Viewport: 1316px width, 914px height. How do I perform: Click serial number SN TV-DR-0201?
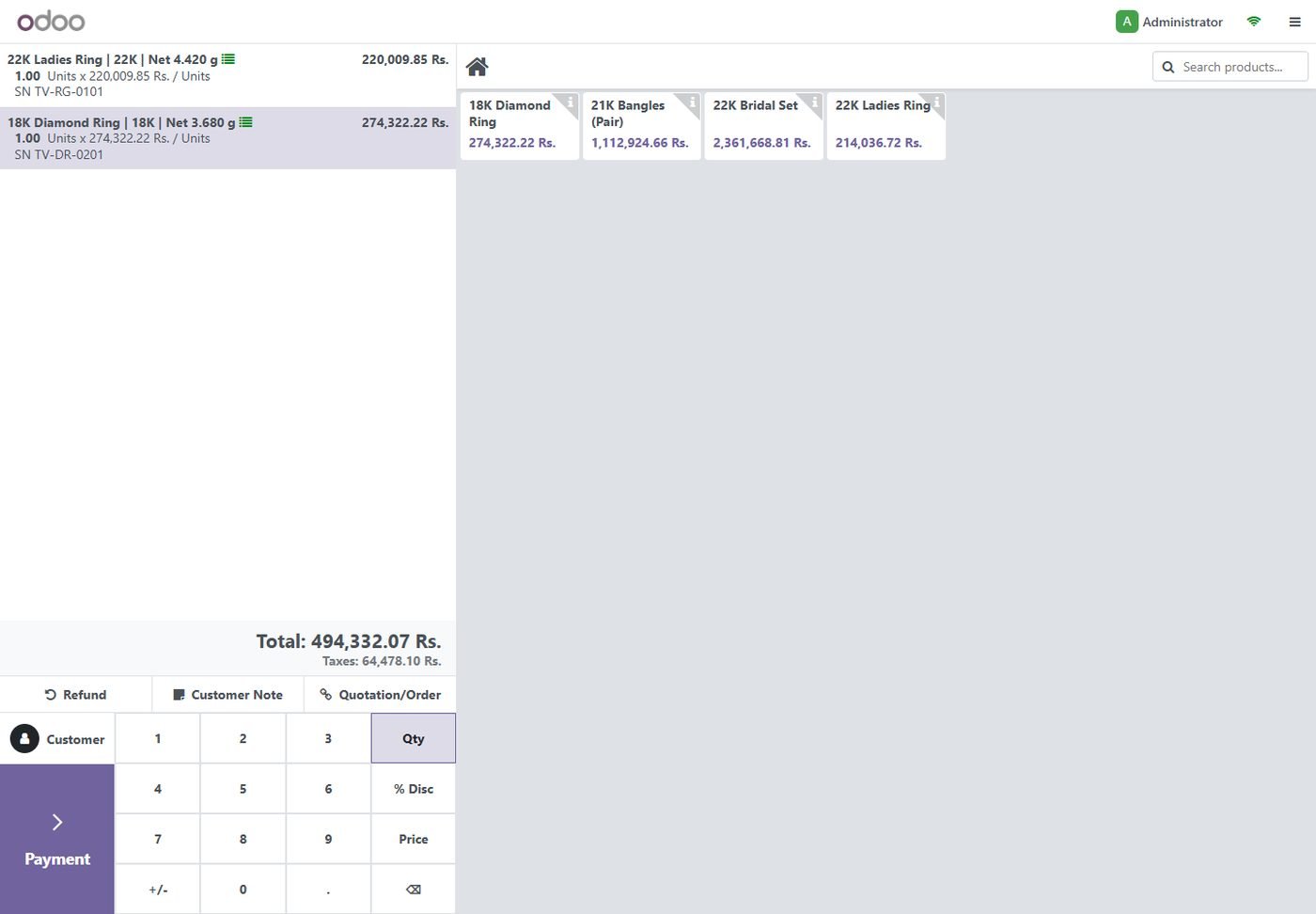(59, 154)
